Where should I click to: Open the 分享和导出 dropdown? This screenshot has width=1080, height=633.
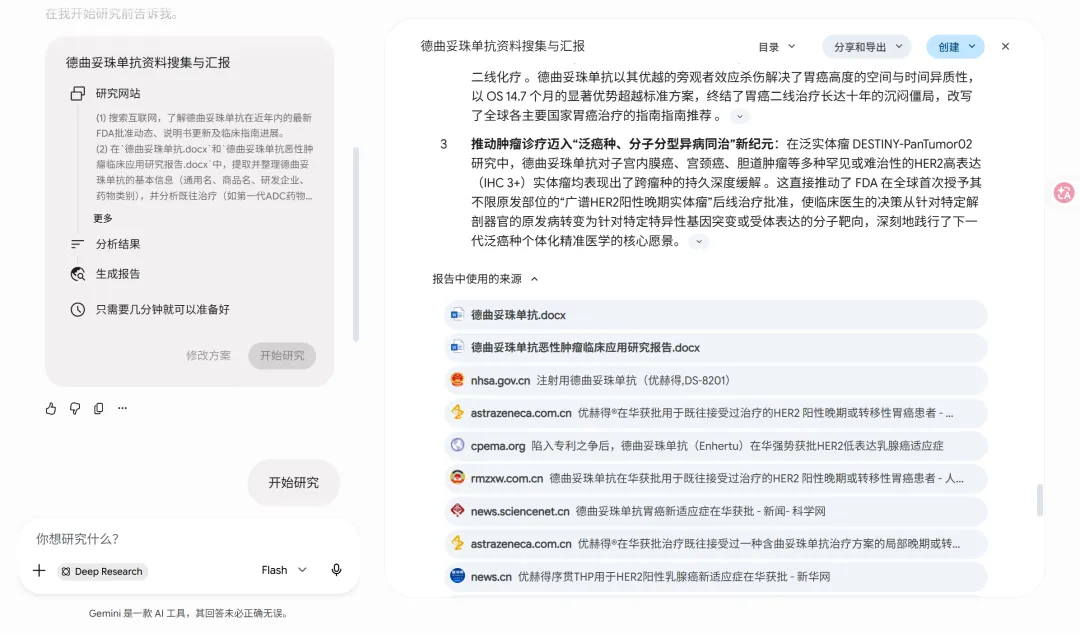pos(867,47)
